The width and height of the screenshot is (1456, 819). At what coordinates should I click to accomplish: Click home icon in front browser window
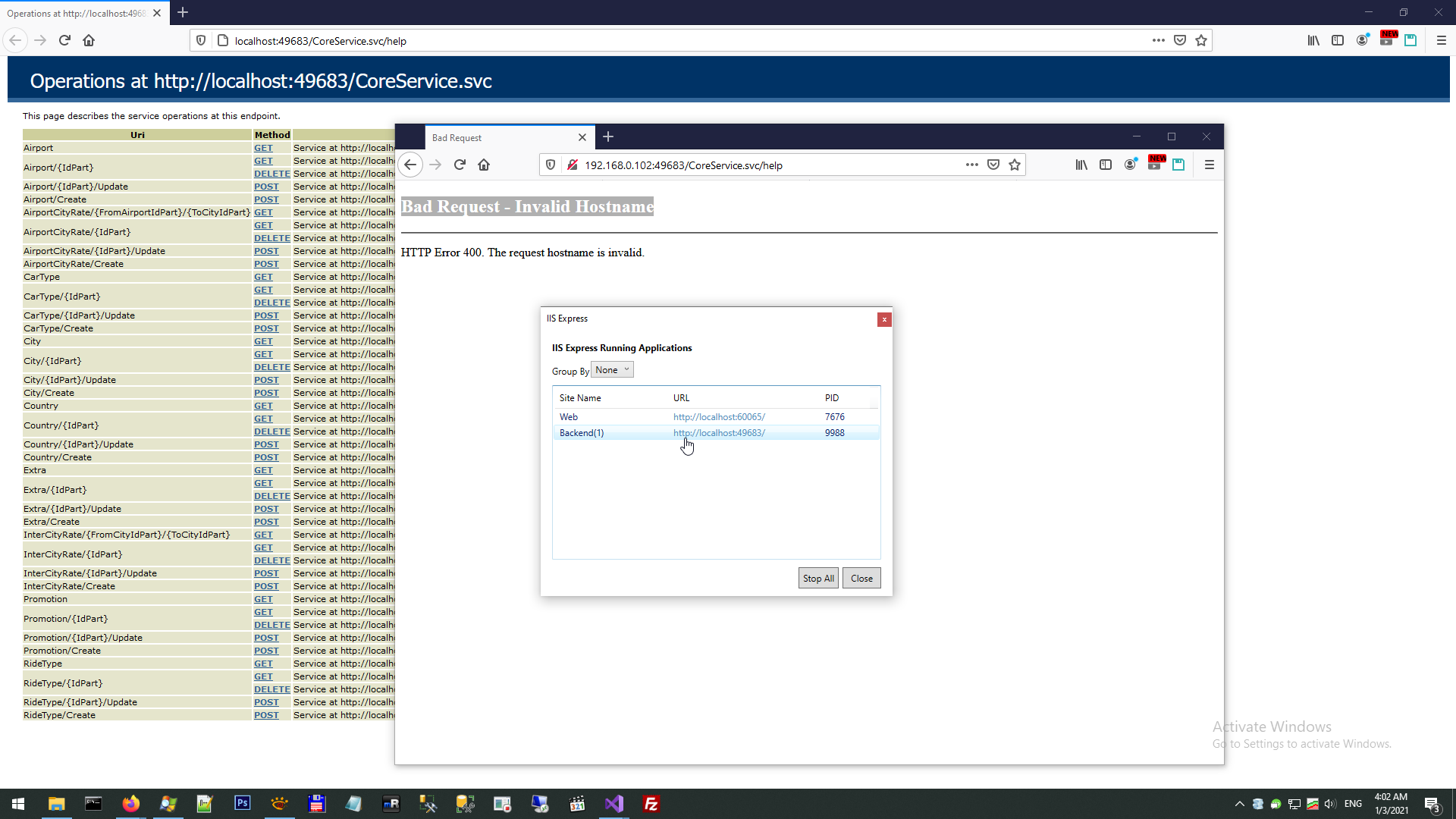(x=484, y=165)
